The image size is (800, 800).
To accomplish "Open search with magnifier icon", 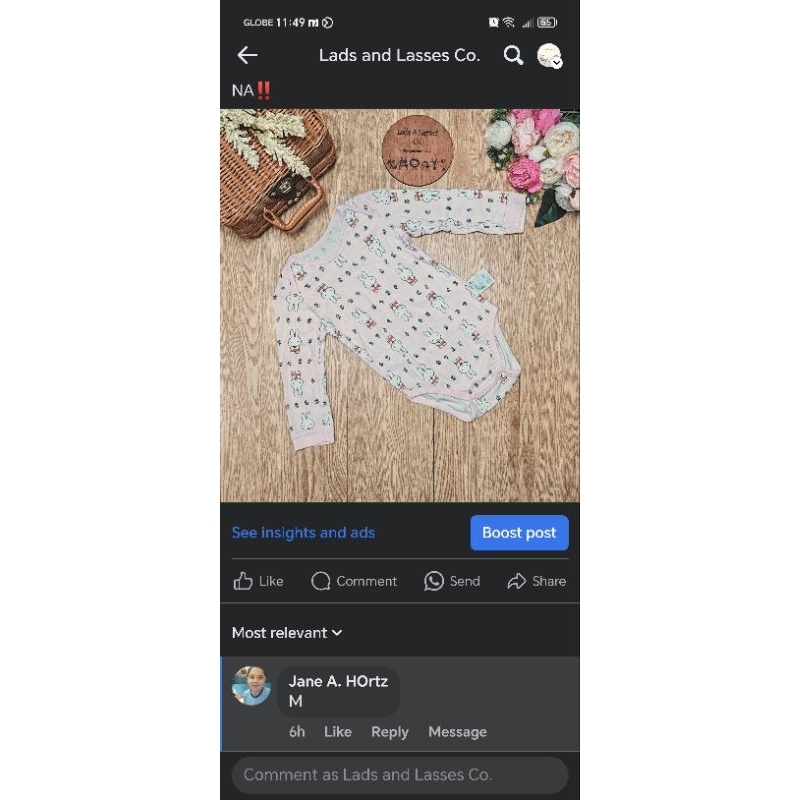I will click(x=513, y=55).
